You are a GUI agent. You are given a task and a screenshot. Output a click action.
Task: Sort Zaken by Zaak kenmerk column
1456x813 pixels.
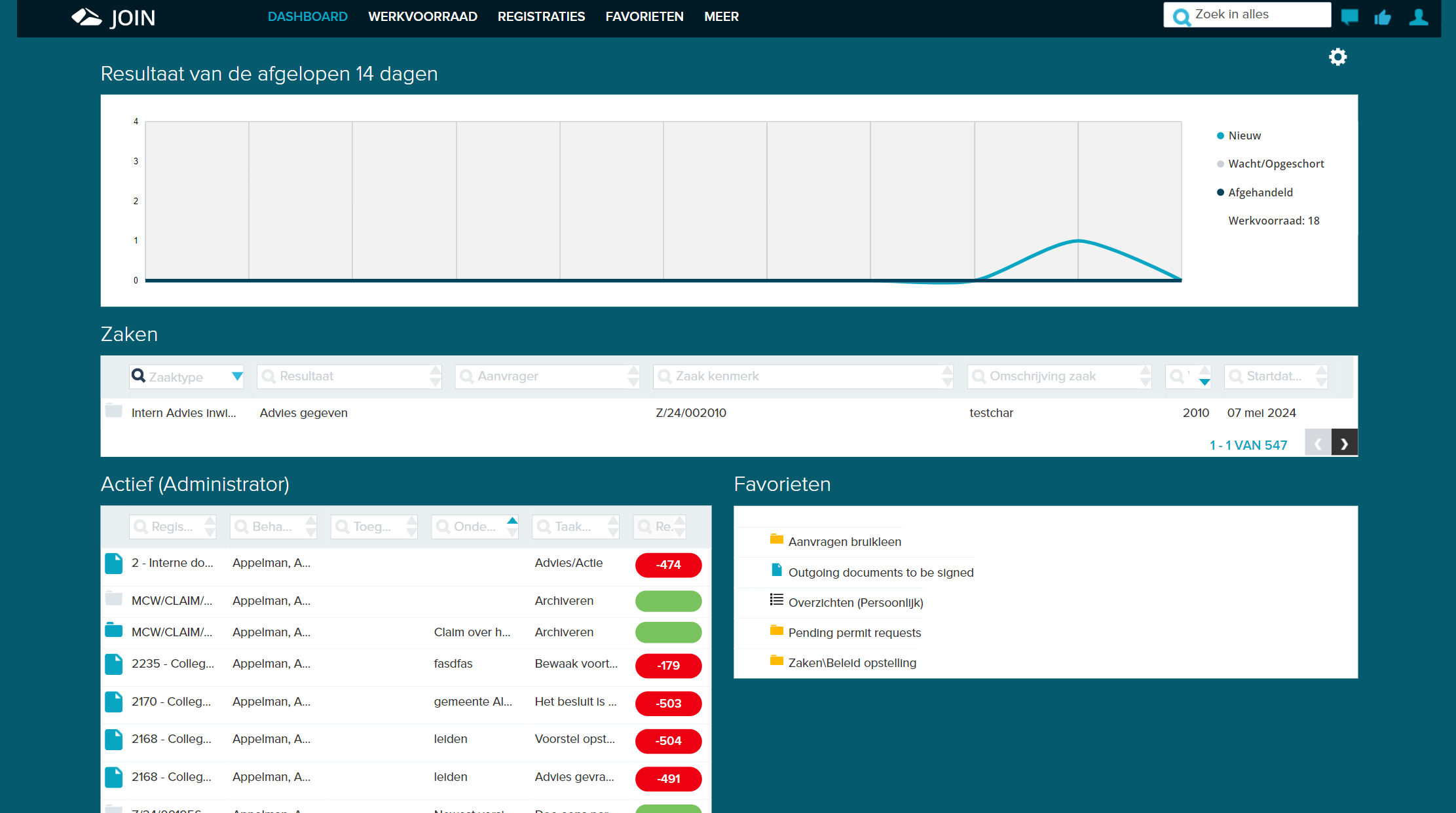[x=948, y=376]
